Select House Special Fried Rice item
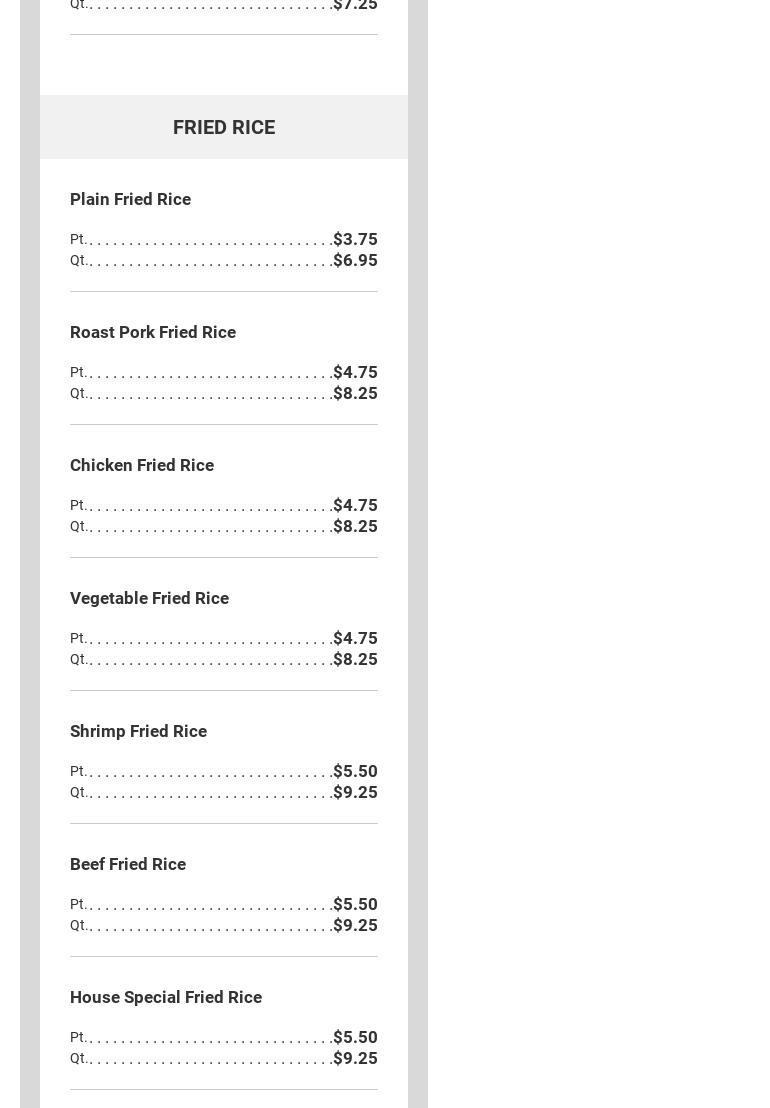Viewport: 770px width, 1108px height. pos(166,997)
